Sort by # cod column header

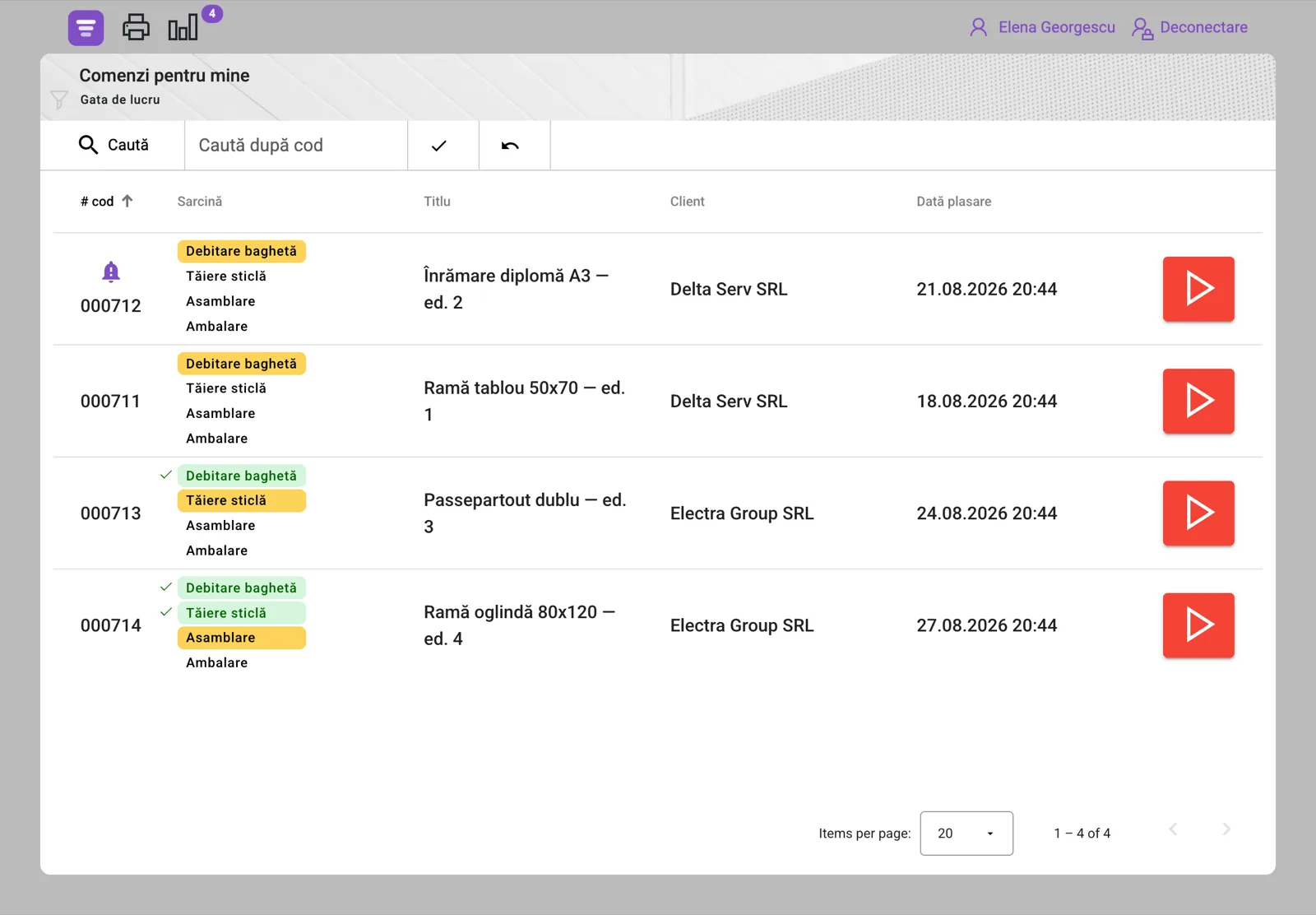click(97, 202)
